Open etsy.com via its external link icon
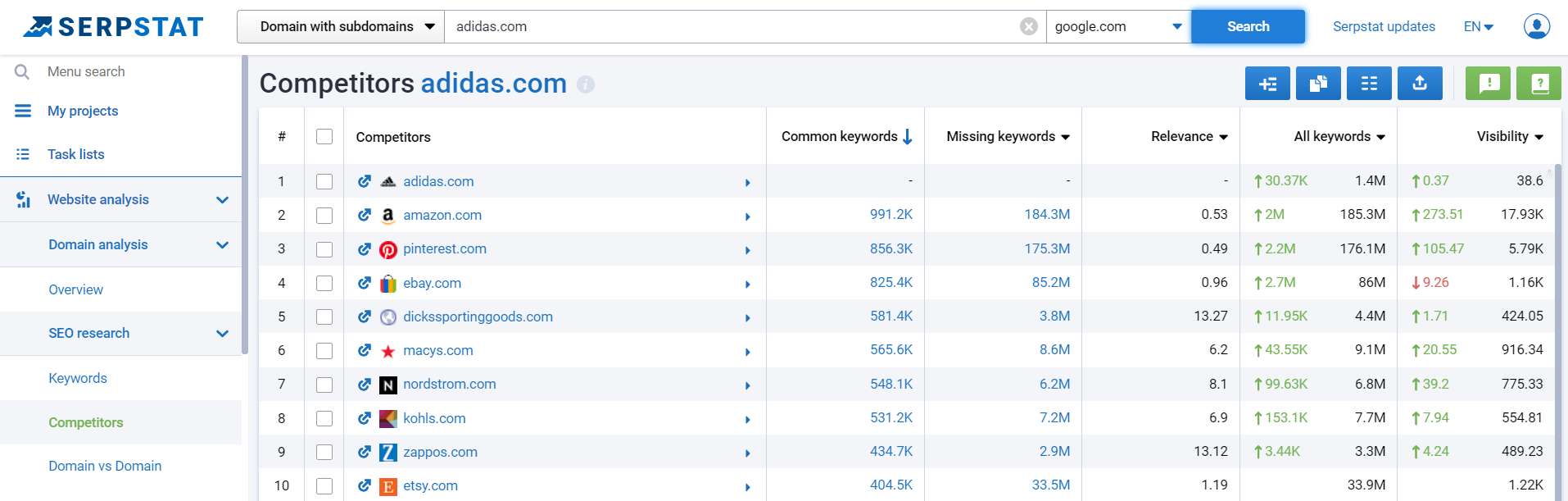 pyautogui.click(x=365, y=485)
